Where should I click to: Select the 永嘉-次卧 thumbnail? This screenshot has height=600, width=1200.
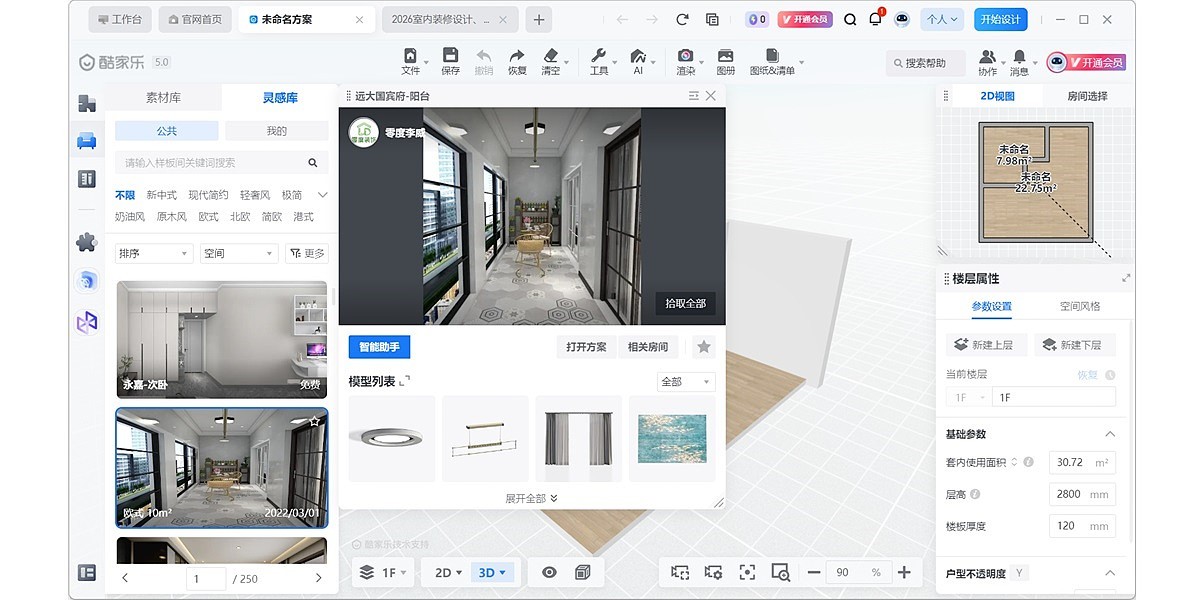(221, 340)
